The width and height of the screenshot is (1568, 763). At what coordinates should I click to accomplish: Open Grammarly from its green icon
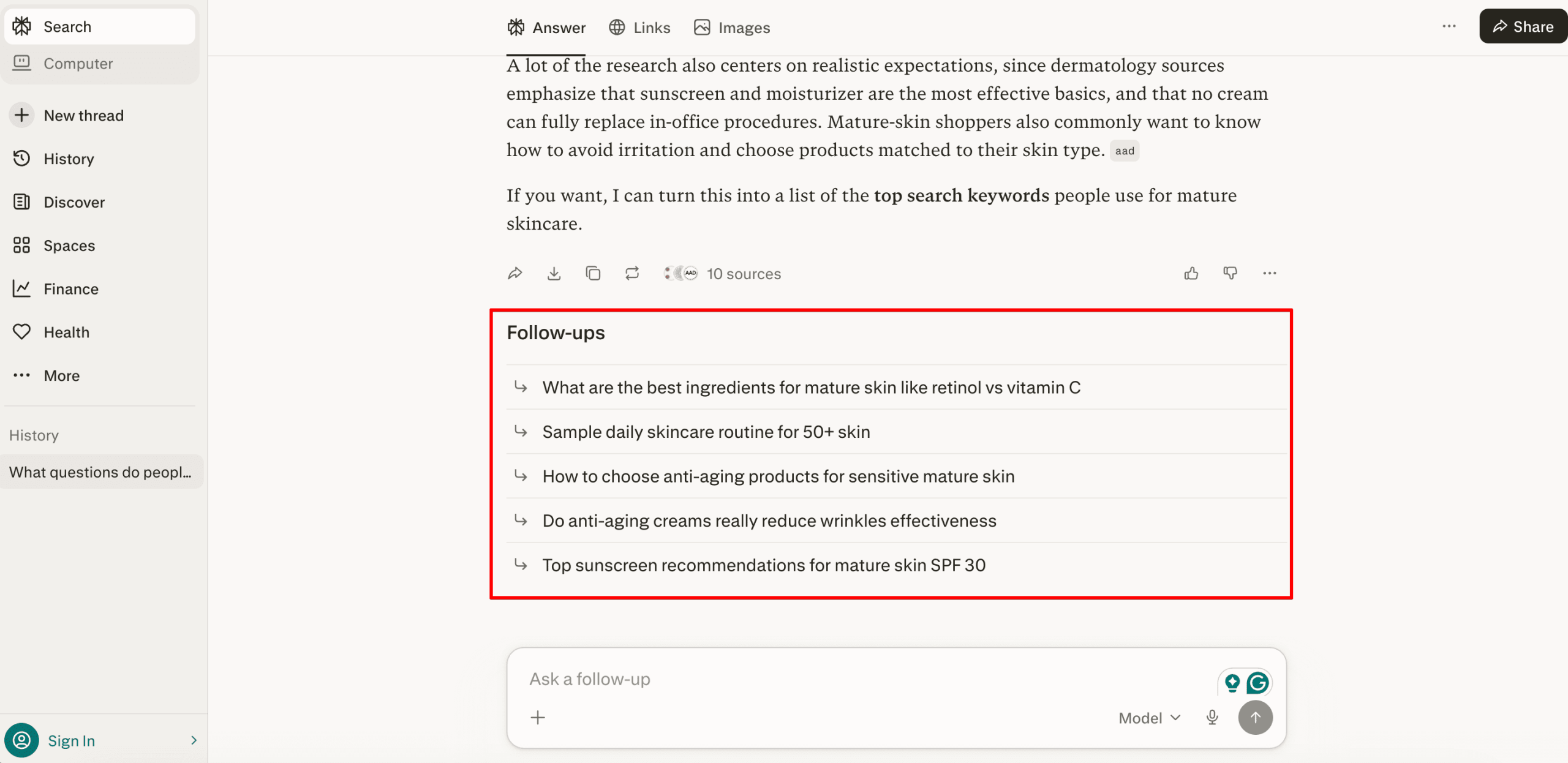point(1257,682)
